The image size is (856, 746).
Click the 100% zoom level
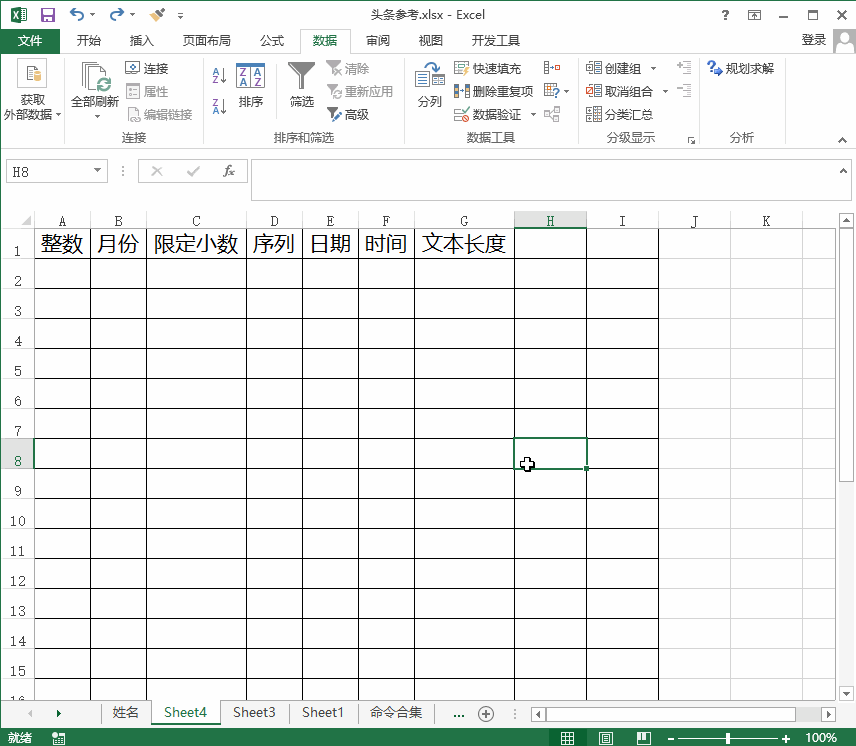coord(821,738)
